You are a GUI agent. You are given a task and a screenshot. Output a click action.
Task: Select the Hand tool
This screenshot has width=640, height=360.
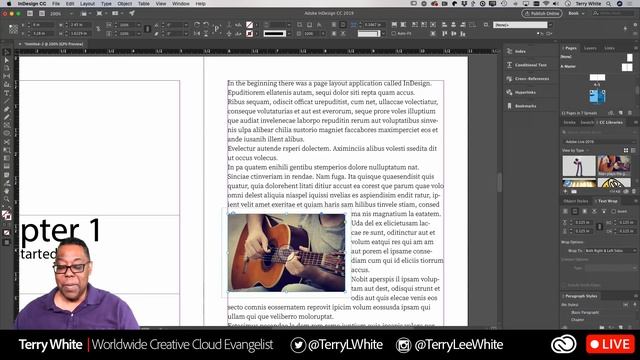click(7, 191)
